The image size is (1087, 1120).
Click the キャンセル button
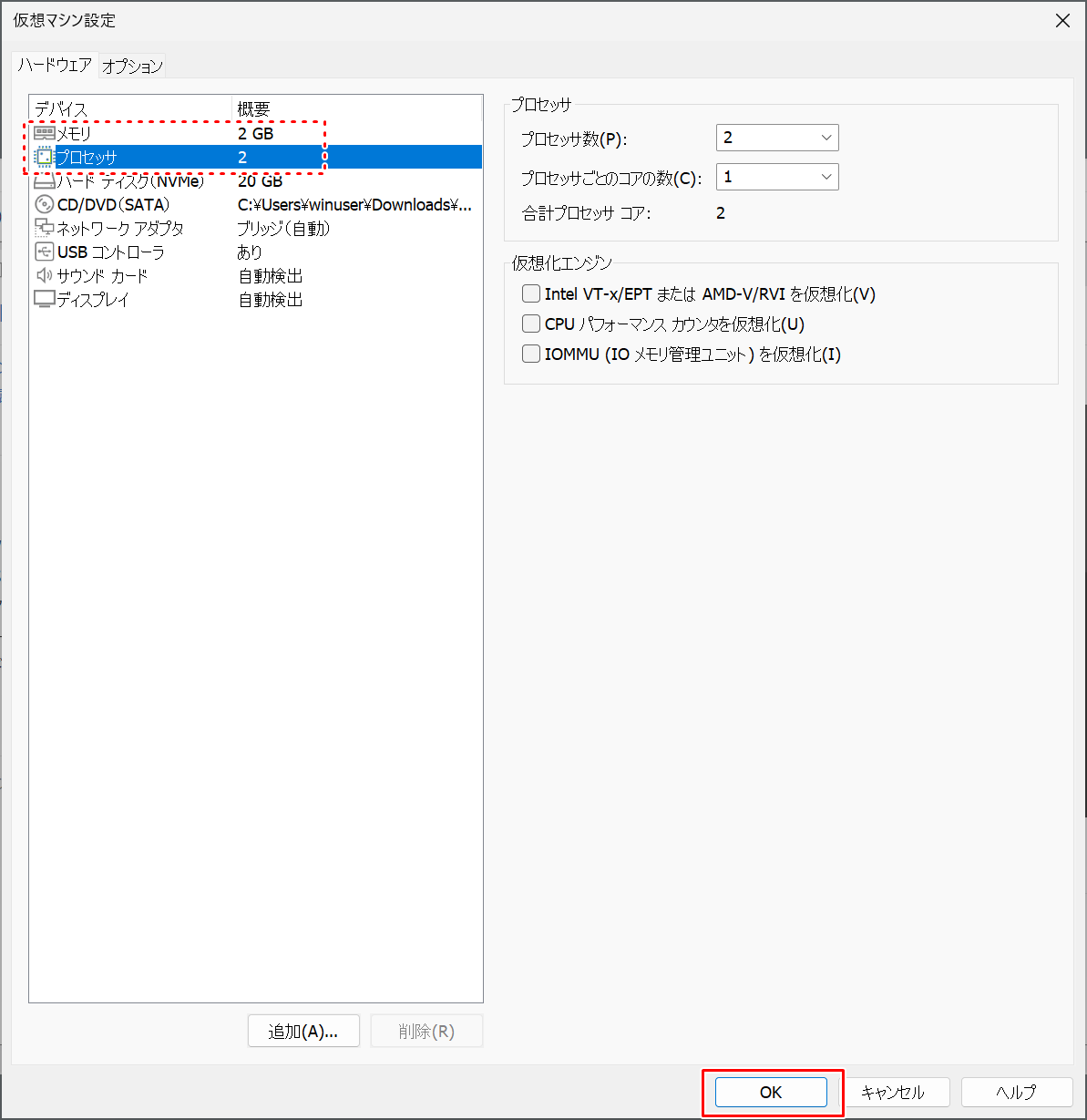pos(897,1092)
